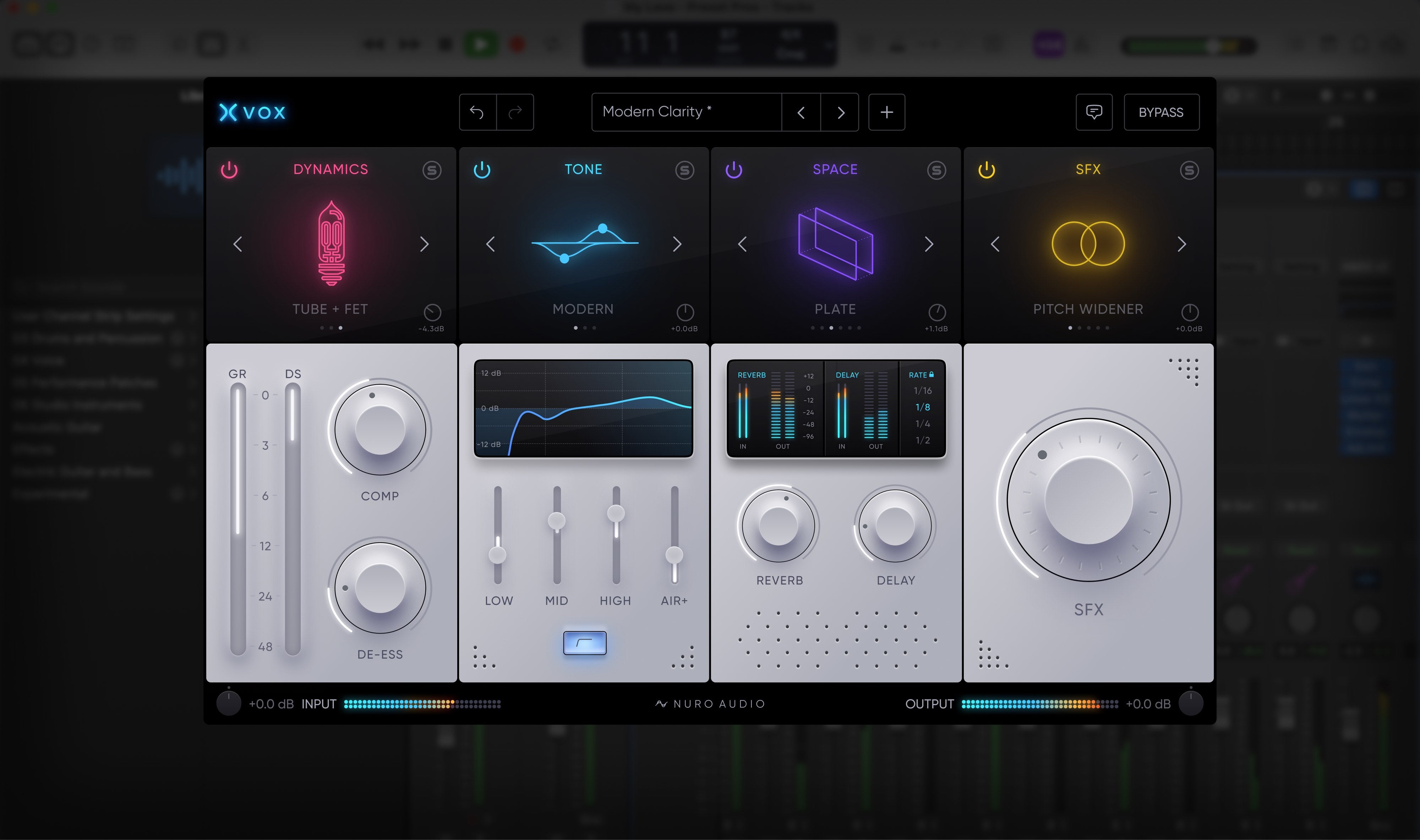Switch to previous Space type before Plate

742,244
